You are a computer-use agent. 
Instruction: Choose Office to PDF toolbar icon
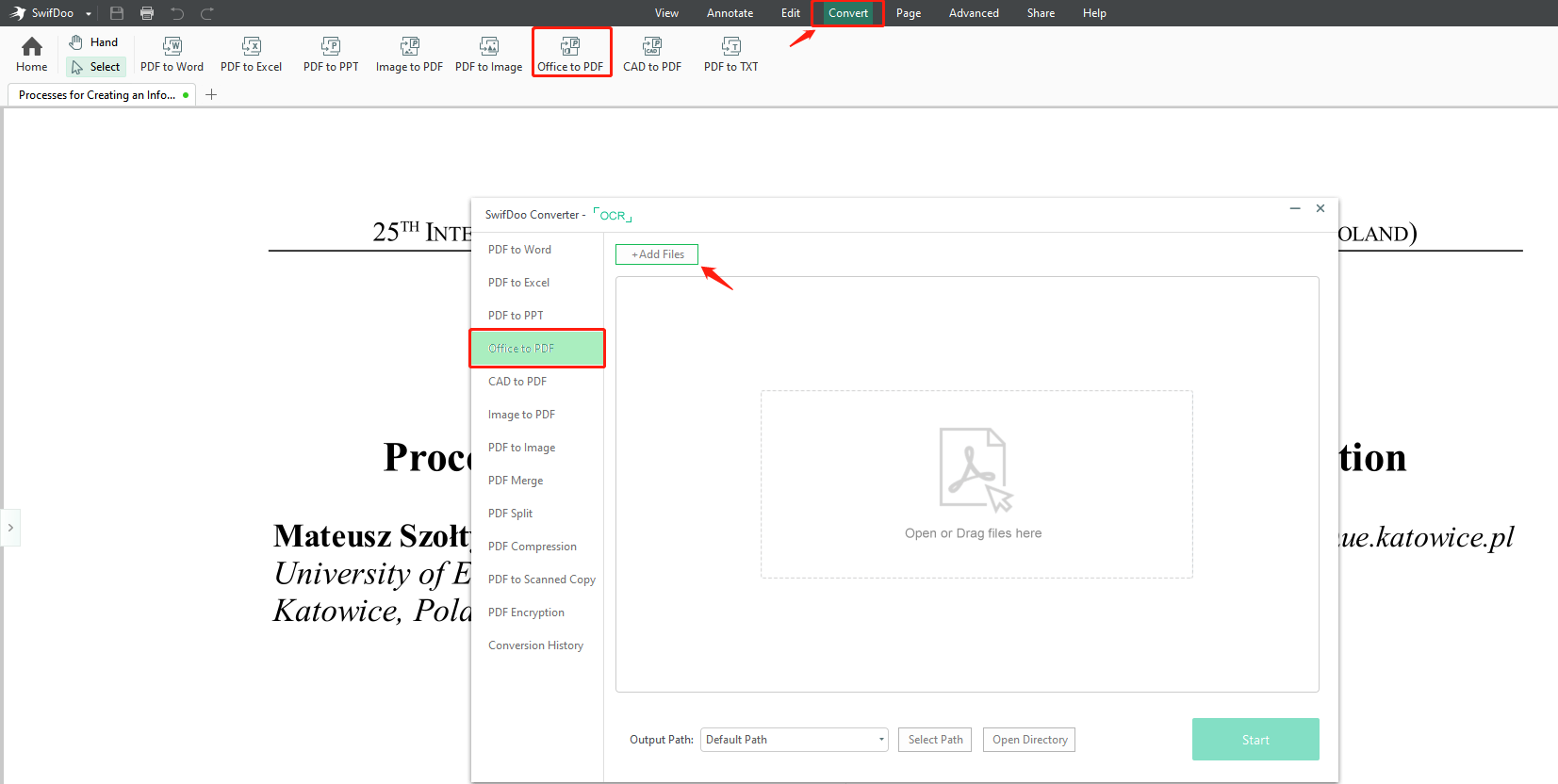(570, 54)
